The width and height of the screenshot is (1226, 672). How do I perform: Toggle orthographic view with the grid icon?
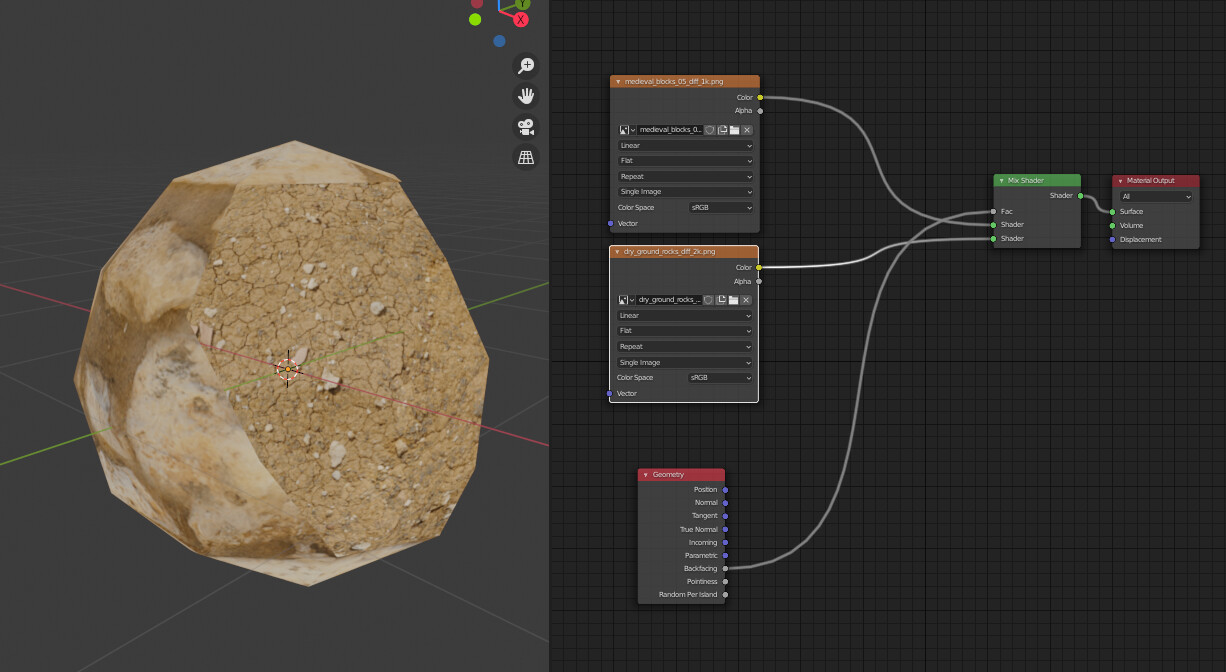coord(525,157)
